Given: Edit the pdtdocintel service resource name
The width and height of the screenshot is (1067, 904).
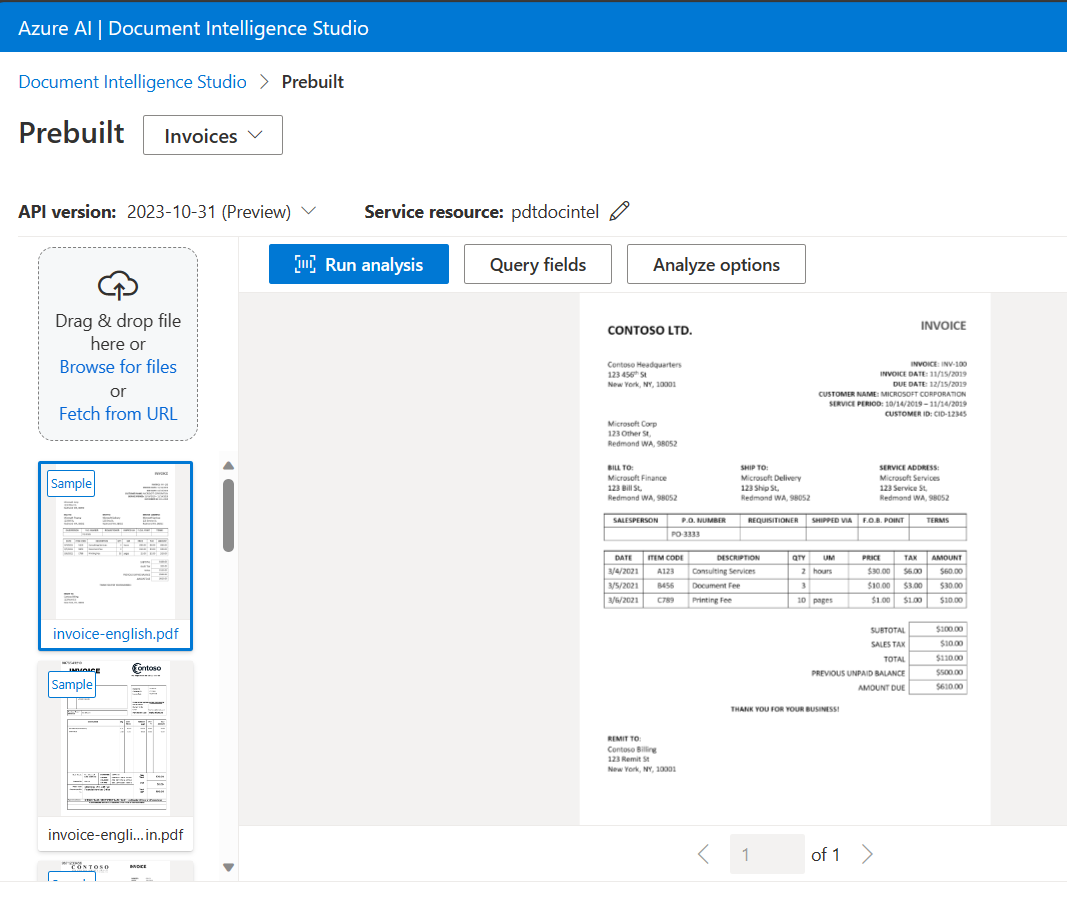Looking at the screenshot, I should (619, 210).
